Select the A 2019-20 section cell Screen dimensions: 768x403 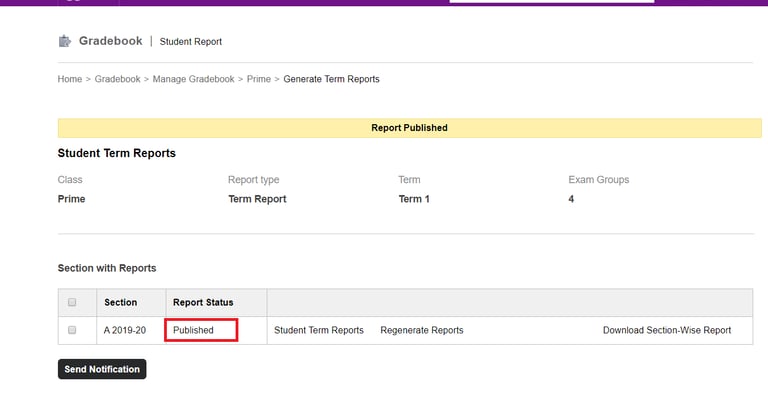click(125, 330)
